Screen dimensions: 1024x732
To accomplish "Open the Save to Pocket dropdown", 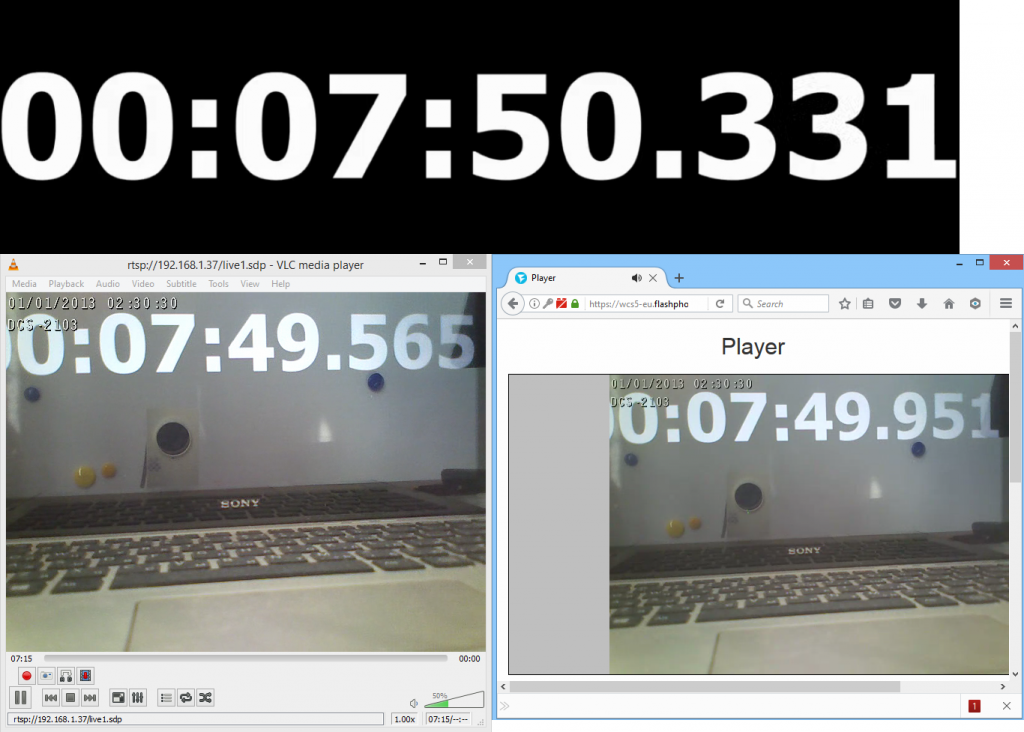I will [x=893, y=303].
